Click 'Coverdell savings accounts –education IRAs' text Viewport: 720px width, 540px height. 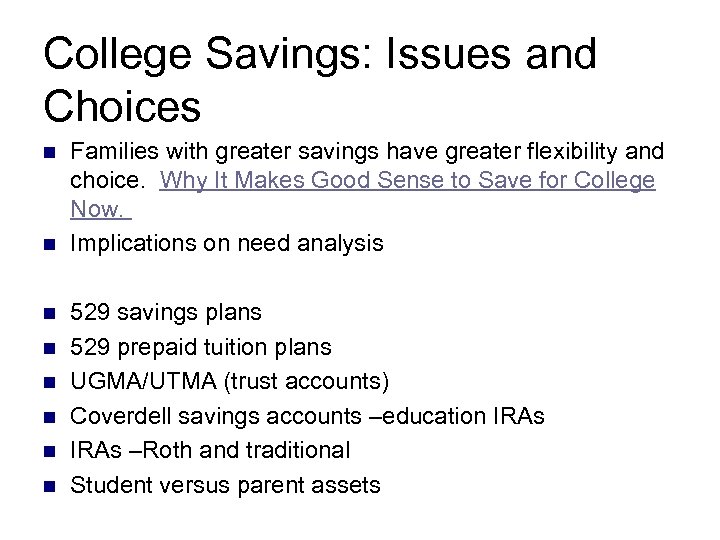[307, 416]
